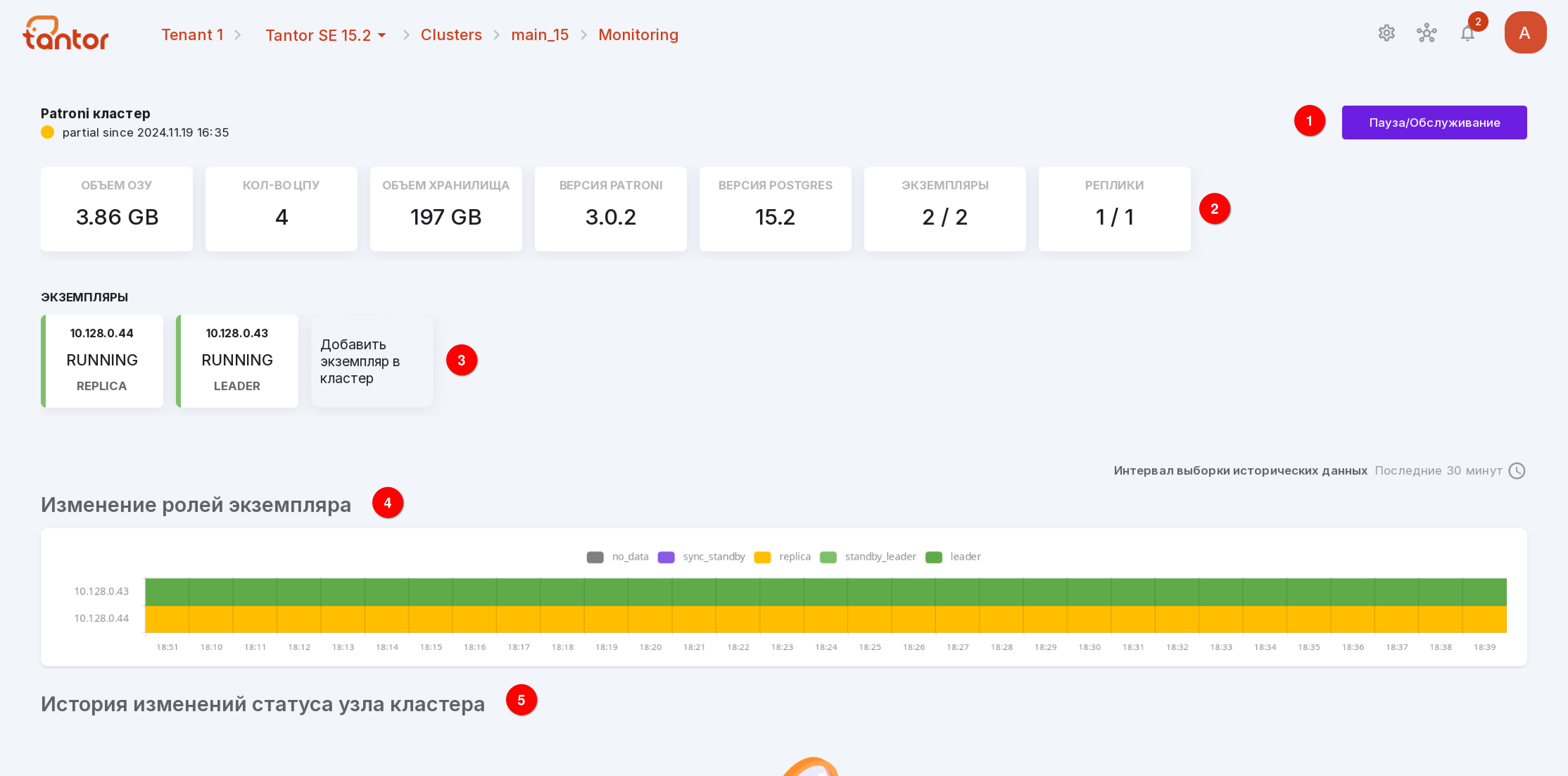Click the Patroni кластер title

click(x=96, y=113)
